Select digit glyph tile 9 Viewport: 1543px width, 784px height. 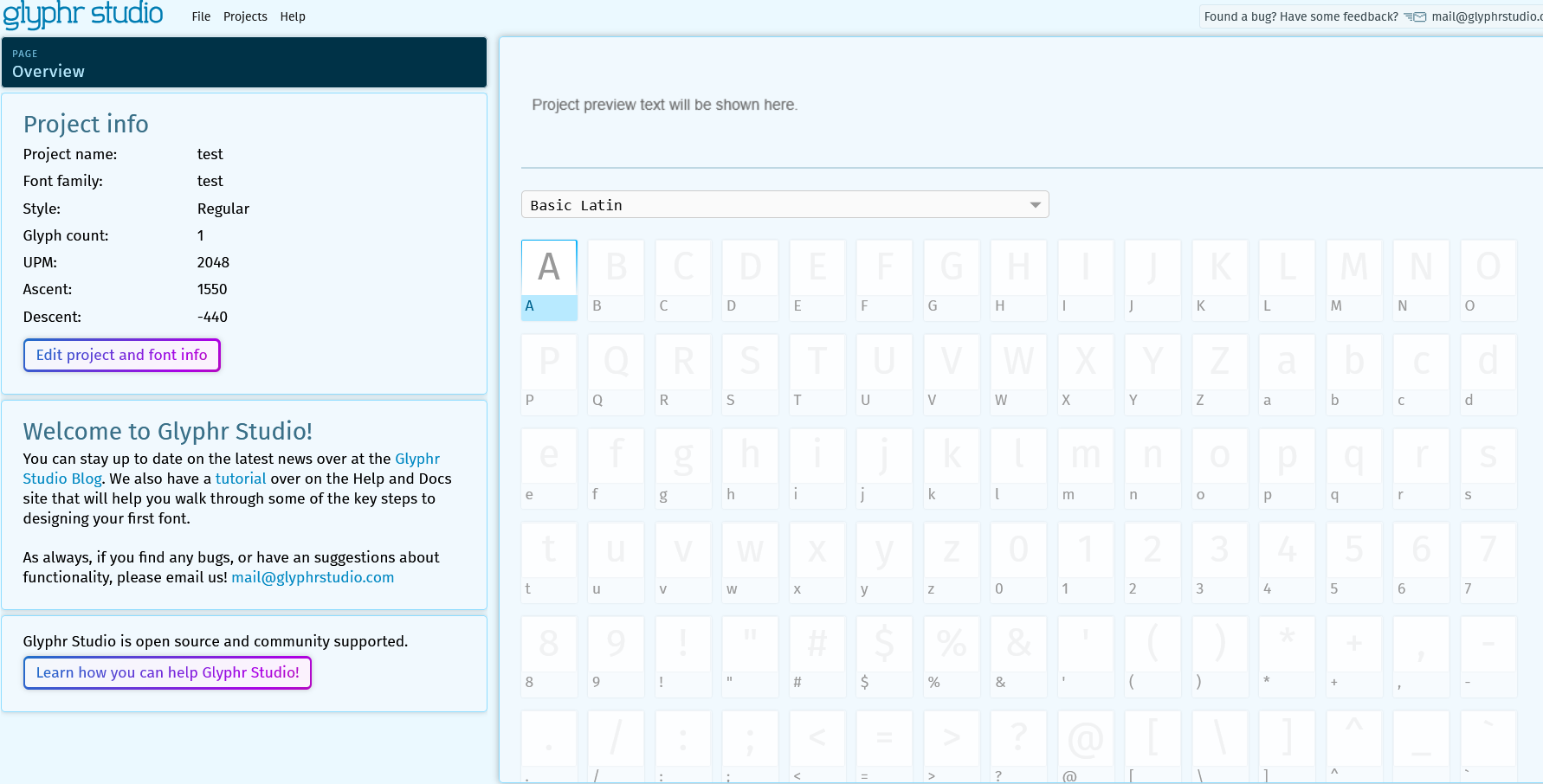pyautogui.click(x=617, y=657)
